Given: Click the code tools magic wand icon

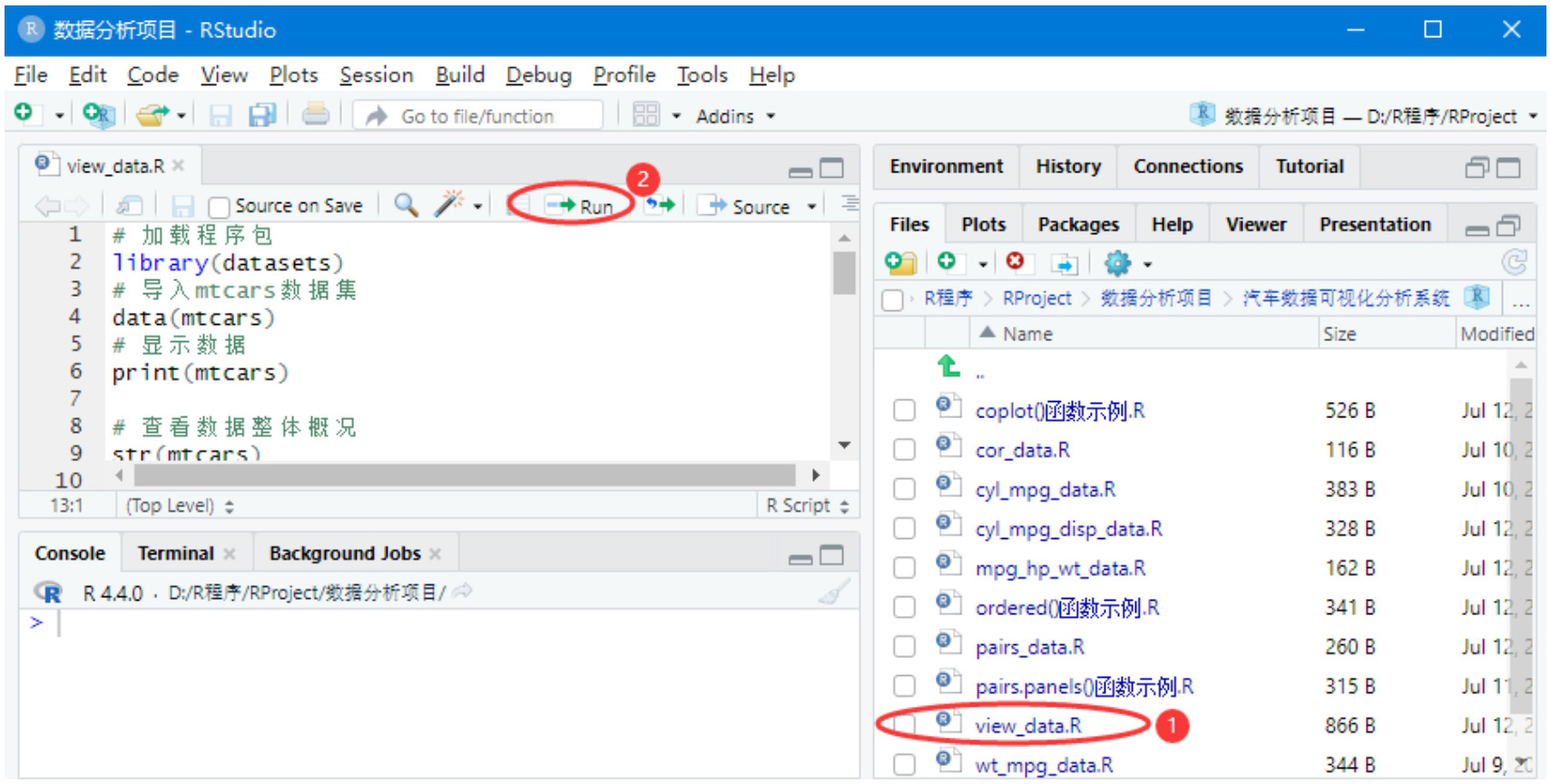Looking at the screenshot, I should (448, 205).
